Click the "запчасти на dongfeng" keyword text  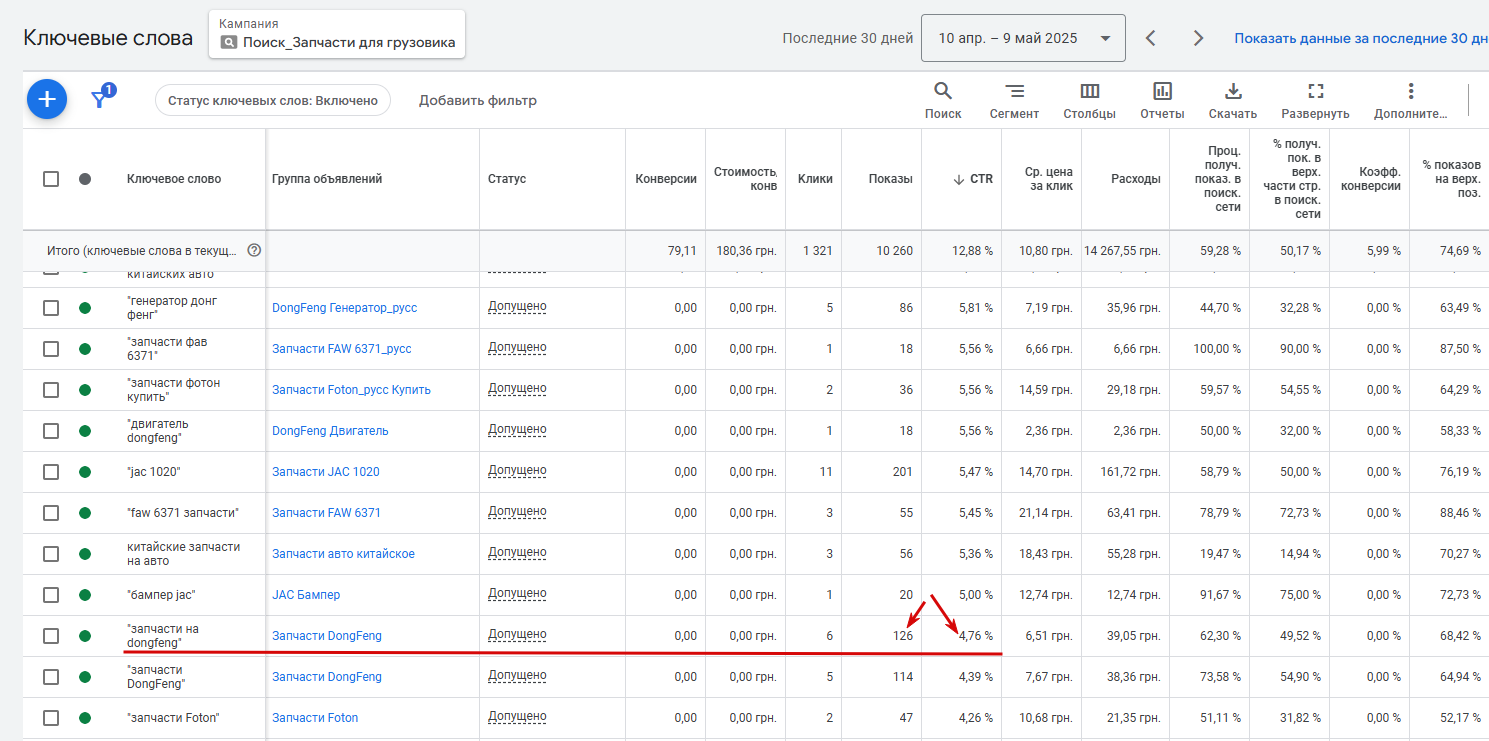[x=163, y=636]
